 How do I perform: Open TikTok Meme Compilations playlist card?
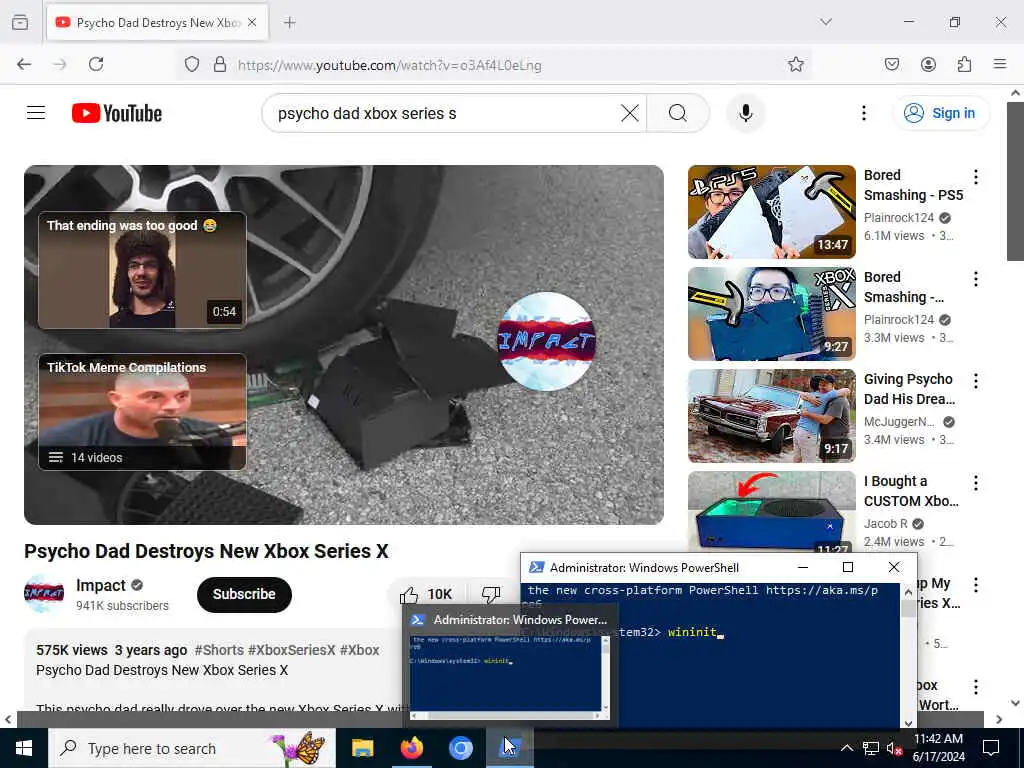(x=142, y=411)
